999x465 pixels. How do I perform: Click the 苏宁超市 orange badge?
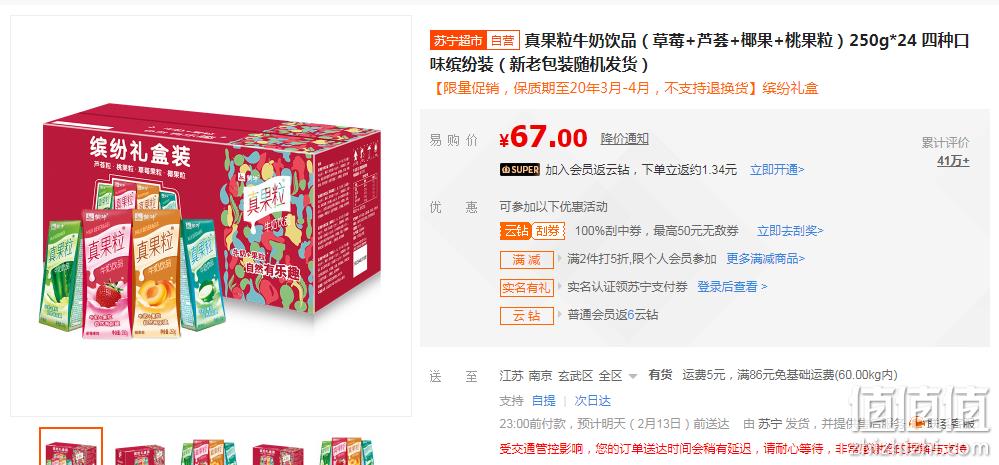458,41
